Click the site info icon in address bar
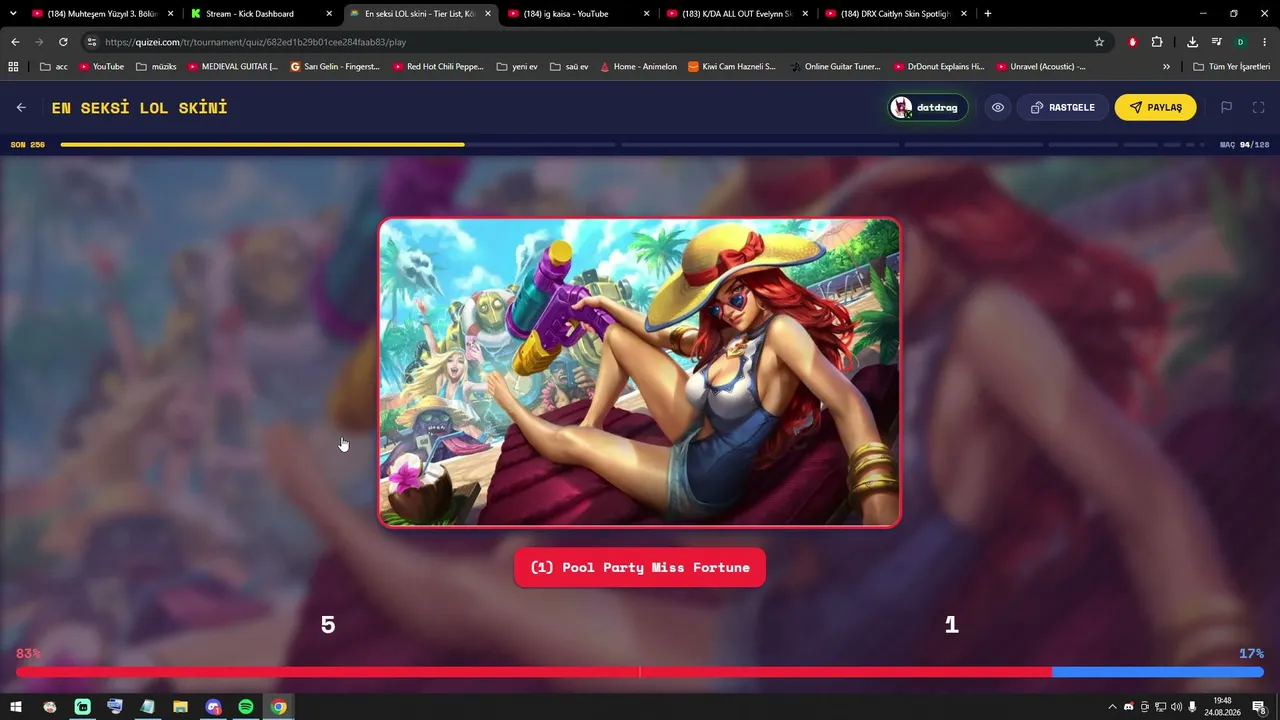The image size is (1280, 720). 92,42
